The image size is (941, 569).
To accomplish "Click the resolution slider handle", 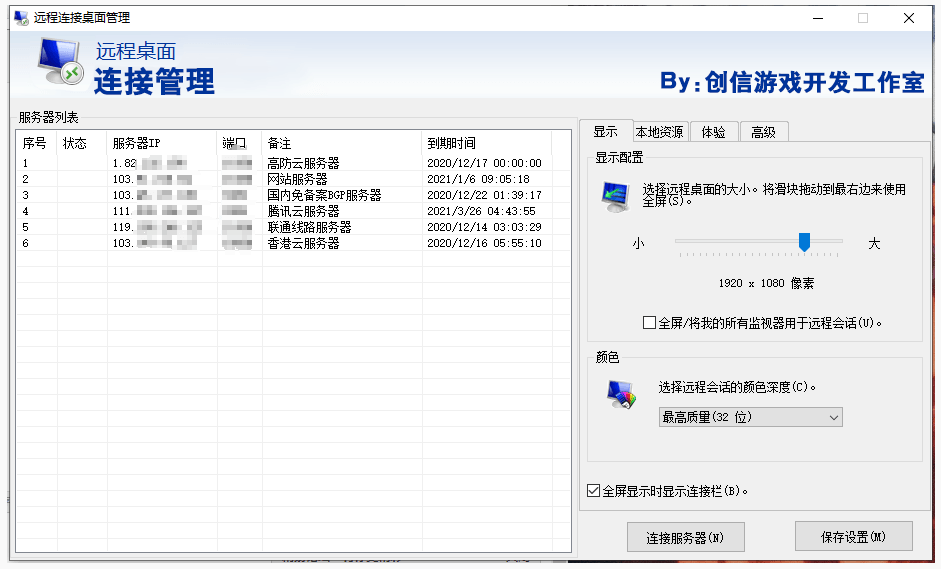I will (x=803, y=241).
